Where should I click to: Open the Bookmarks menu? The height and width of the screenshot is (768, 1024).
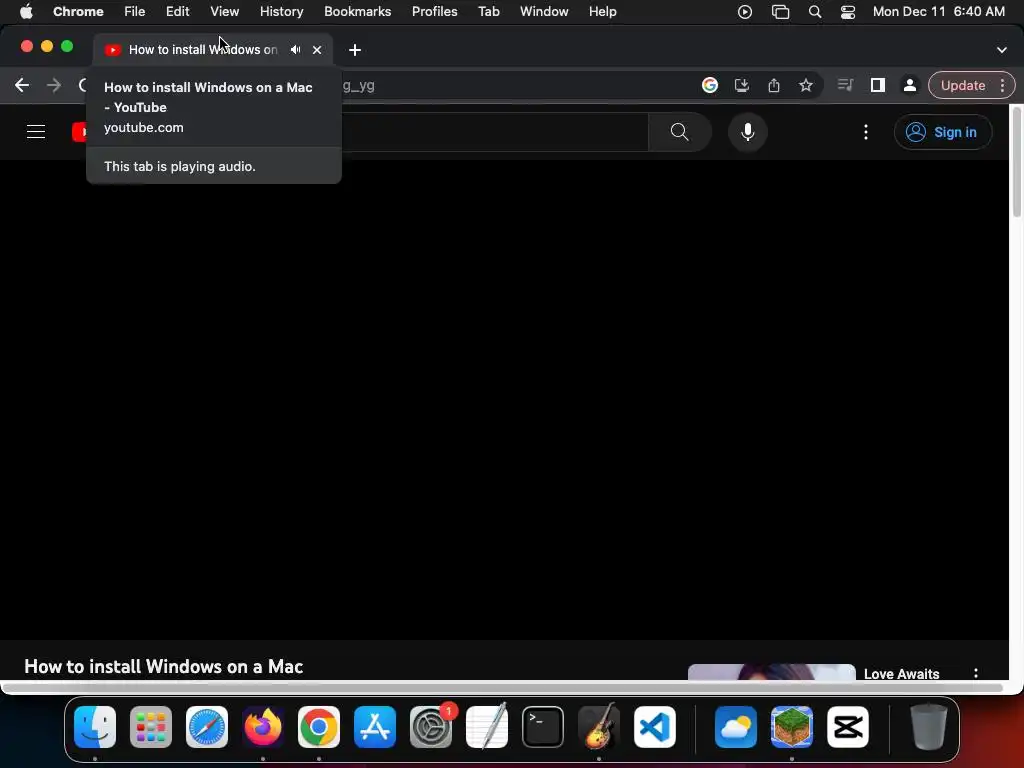pos(358,12)
